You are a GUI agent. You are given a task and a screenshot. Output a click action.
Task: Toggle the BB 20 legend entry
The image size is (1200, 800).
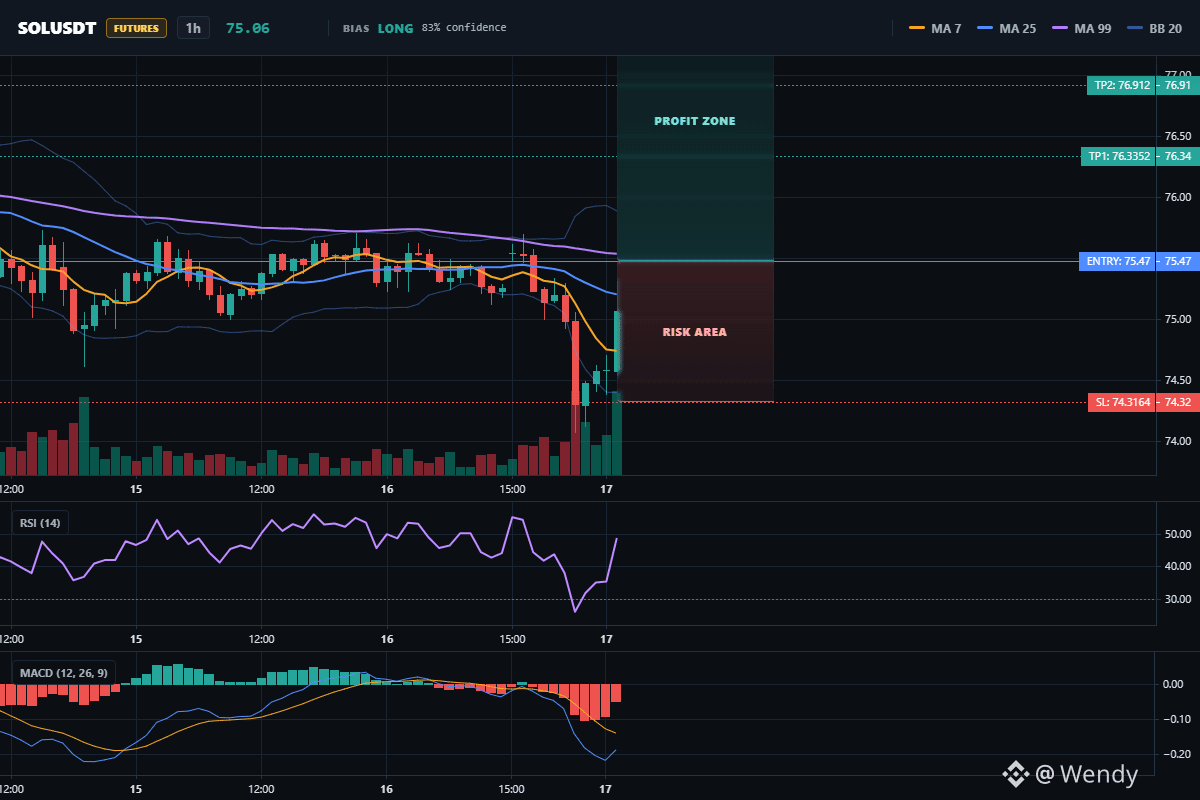click(x=1155, y=28)
